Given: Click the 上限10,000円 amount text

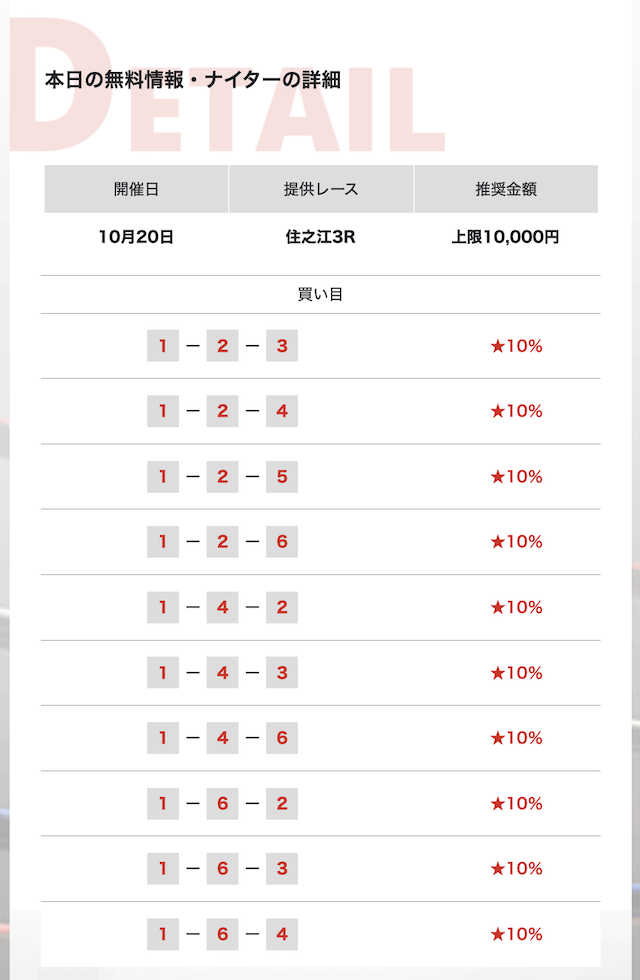Looking at the screenshot, I should 505,237.
